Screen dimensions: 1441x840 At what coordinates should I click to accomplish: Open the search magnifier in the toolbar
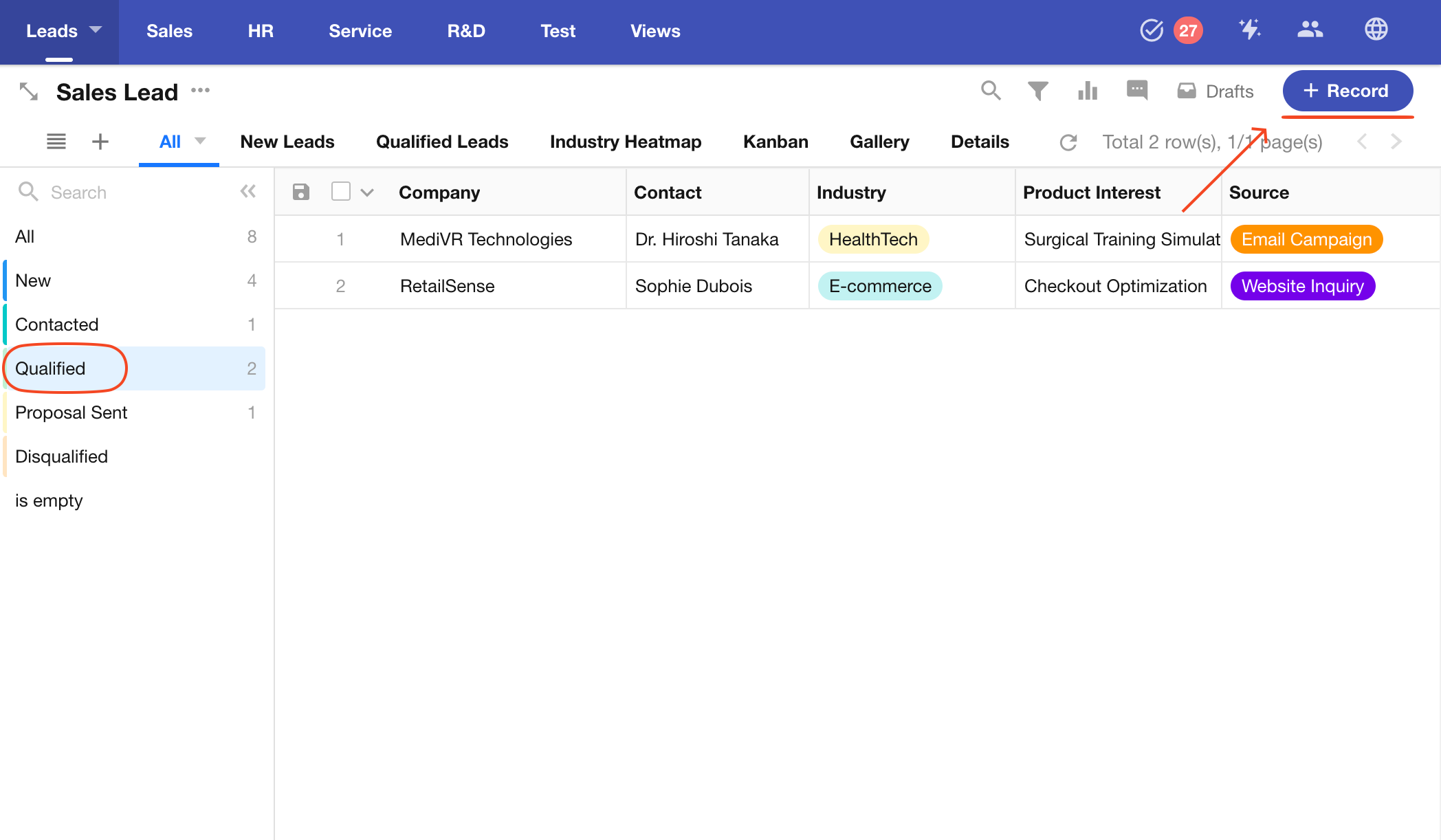pyautogui.click(x=990, y=91)
